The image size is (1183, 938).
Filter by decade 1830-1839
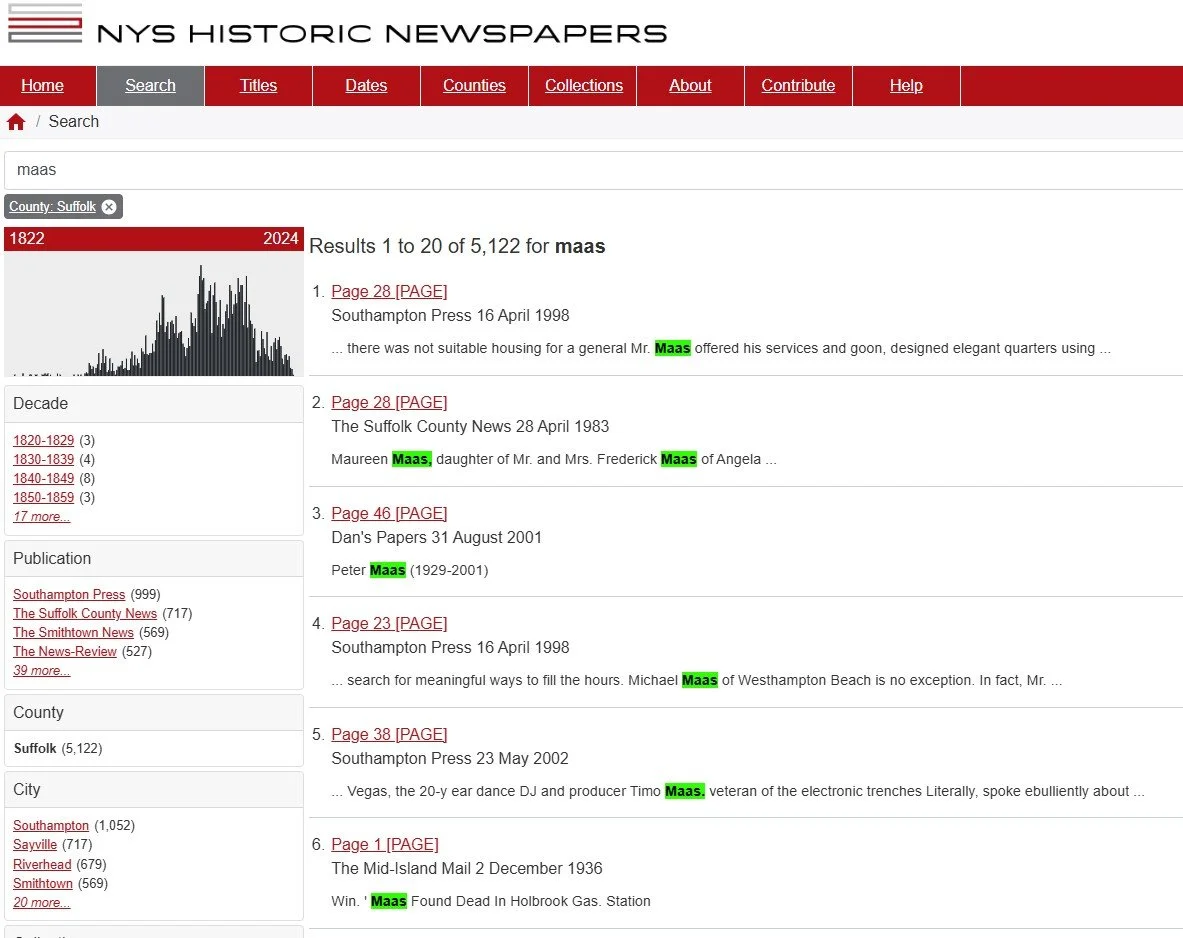[x=44, y=459]
